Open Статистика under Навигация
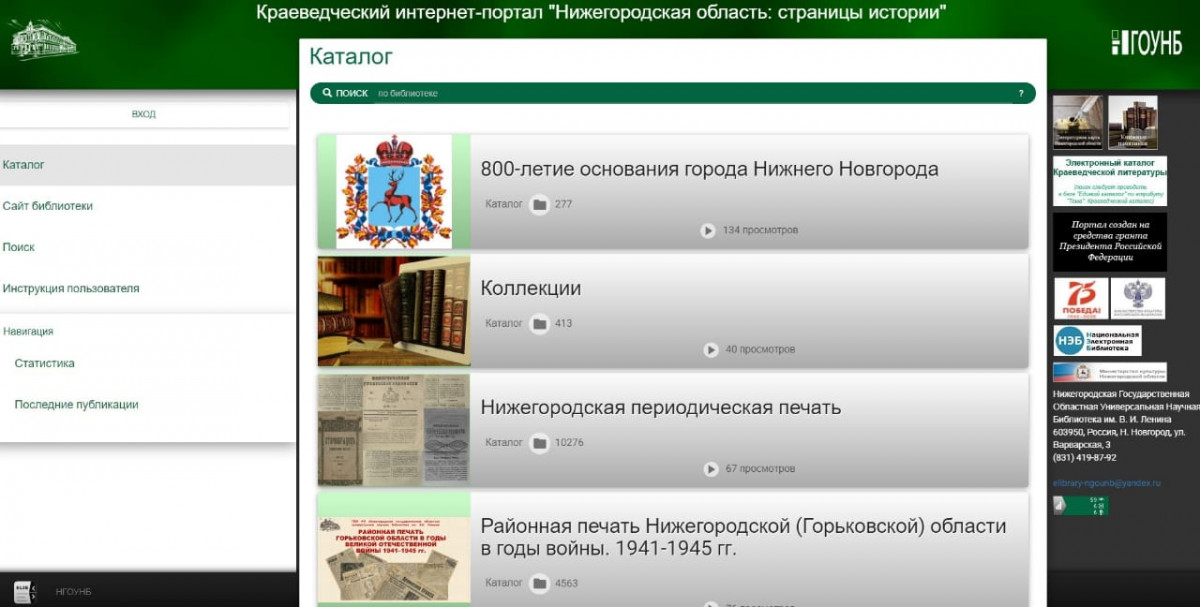Viewport: 1200px width, 607px height. coord(45,364)
